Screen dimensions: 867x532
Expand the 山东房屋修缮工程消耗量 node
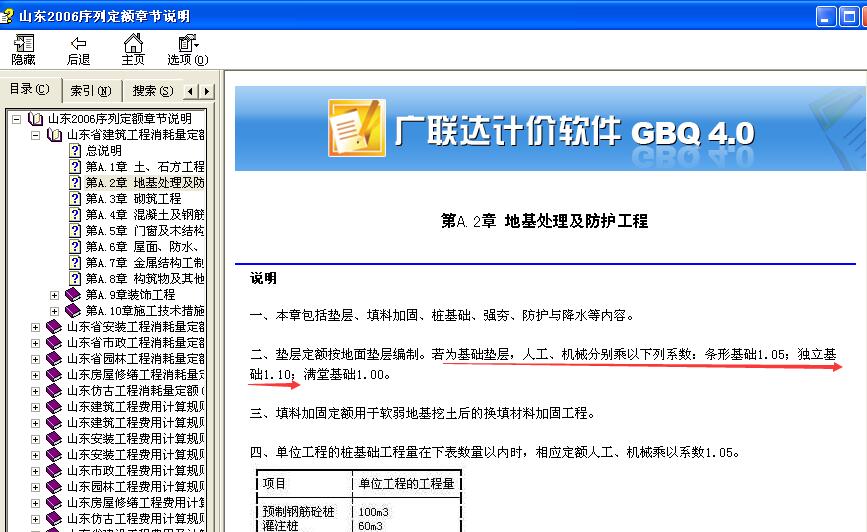click(x=35, y=375)
